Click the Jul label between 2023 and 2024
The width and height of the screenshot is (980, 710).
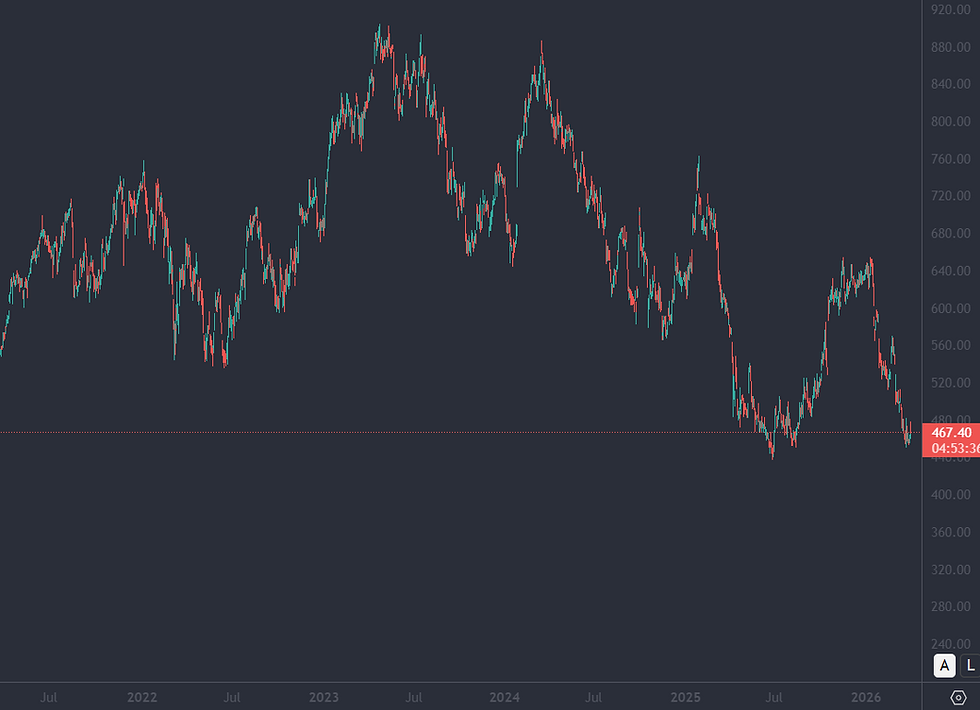point(413,698)
